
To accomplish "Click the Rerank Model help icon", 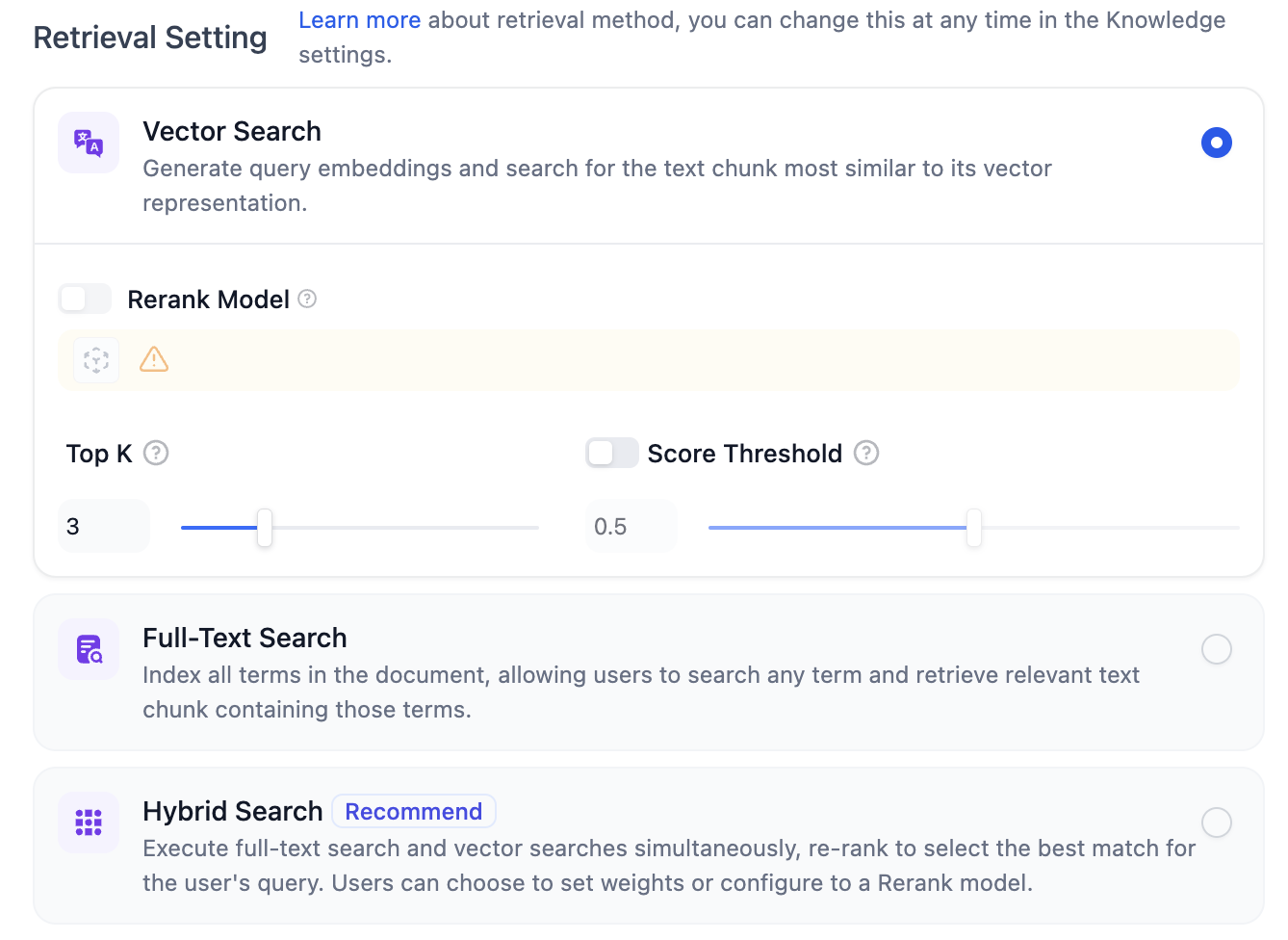I will pyautogui.click(x=307, y=299).
